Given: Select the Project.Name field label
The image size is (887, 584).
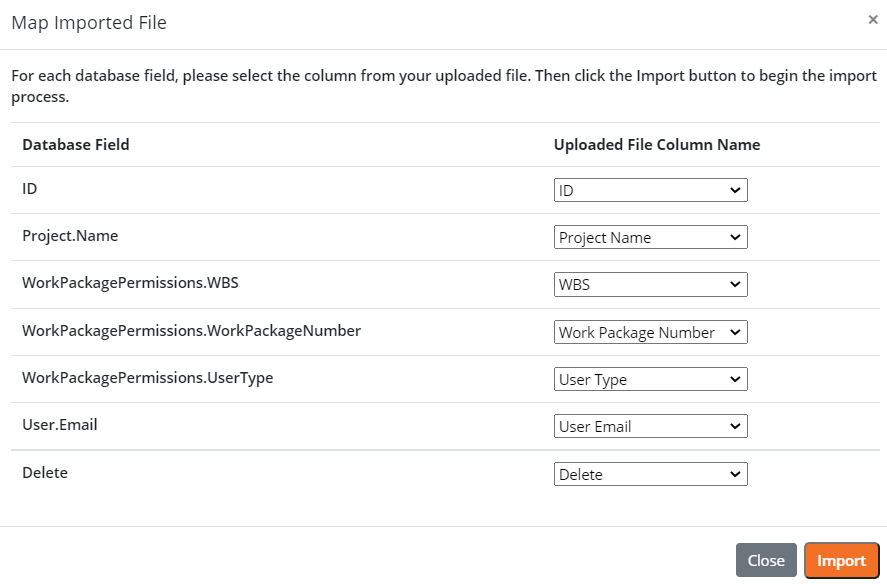Looking at the screenshot, I should click(x=70, y=236).
